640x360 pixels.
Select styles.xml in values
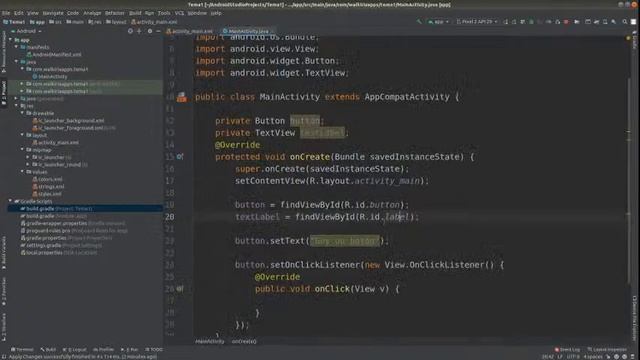pyautogui.click(x=47, y=194)
